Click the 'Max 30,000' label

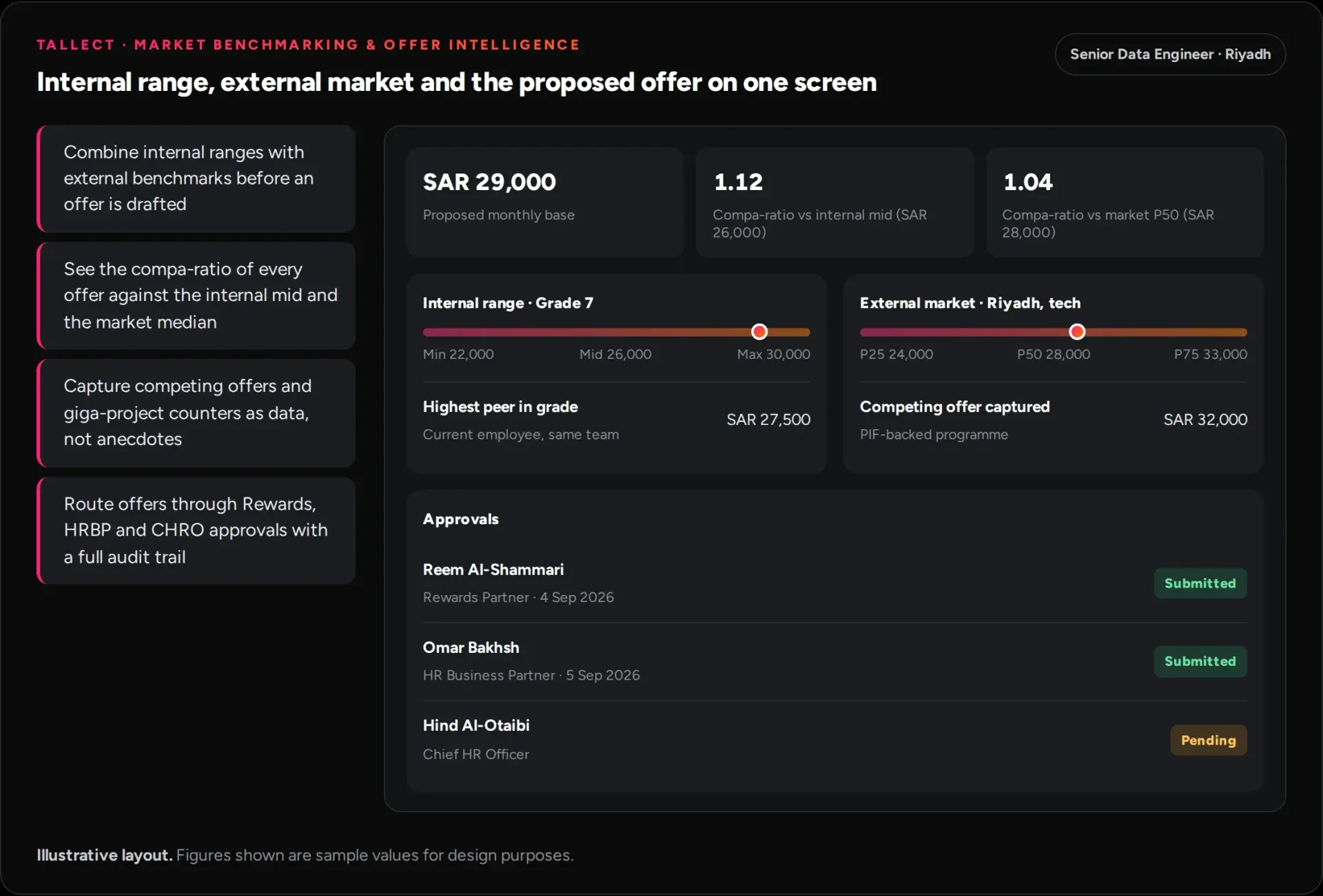(x=774, y=354)
